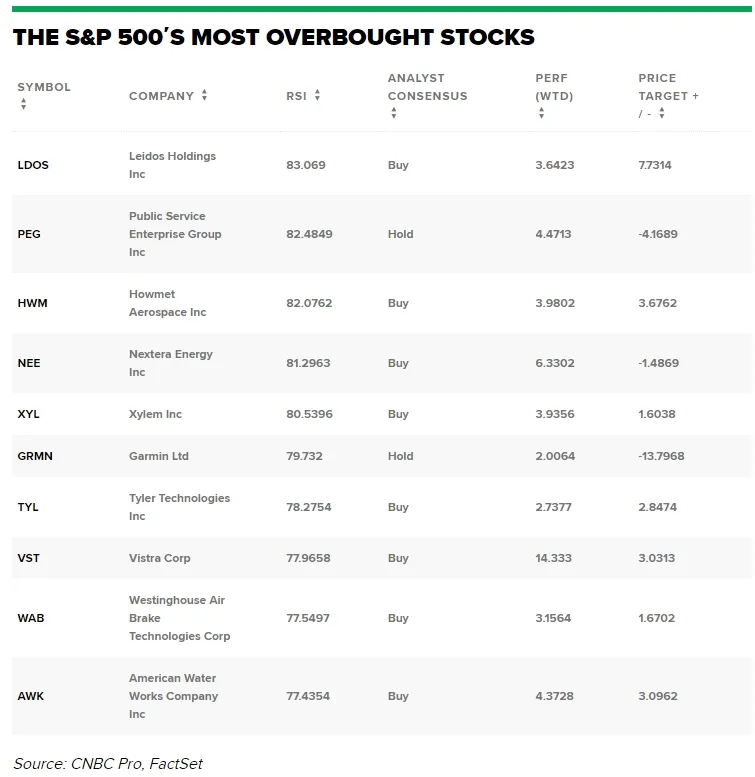Click the PEG ticker symbol
755x777 pixels.
tap(29, 234)
